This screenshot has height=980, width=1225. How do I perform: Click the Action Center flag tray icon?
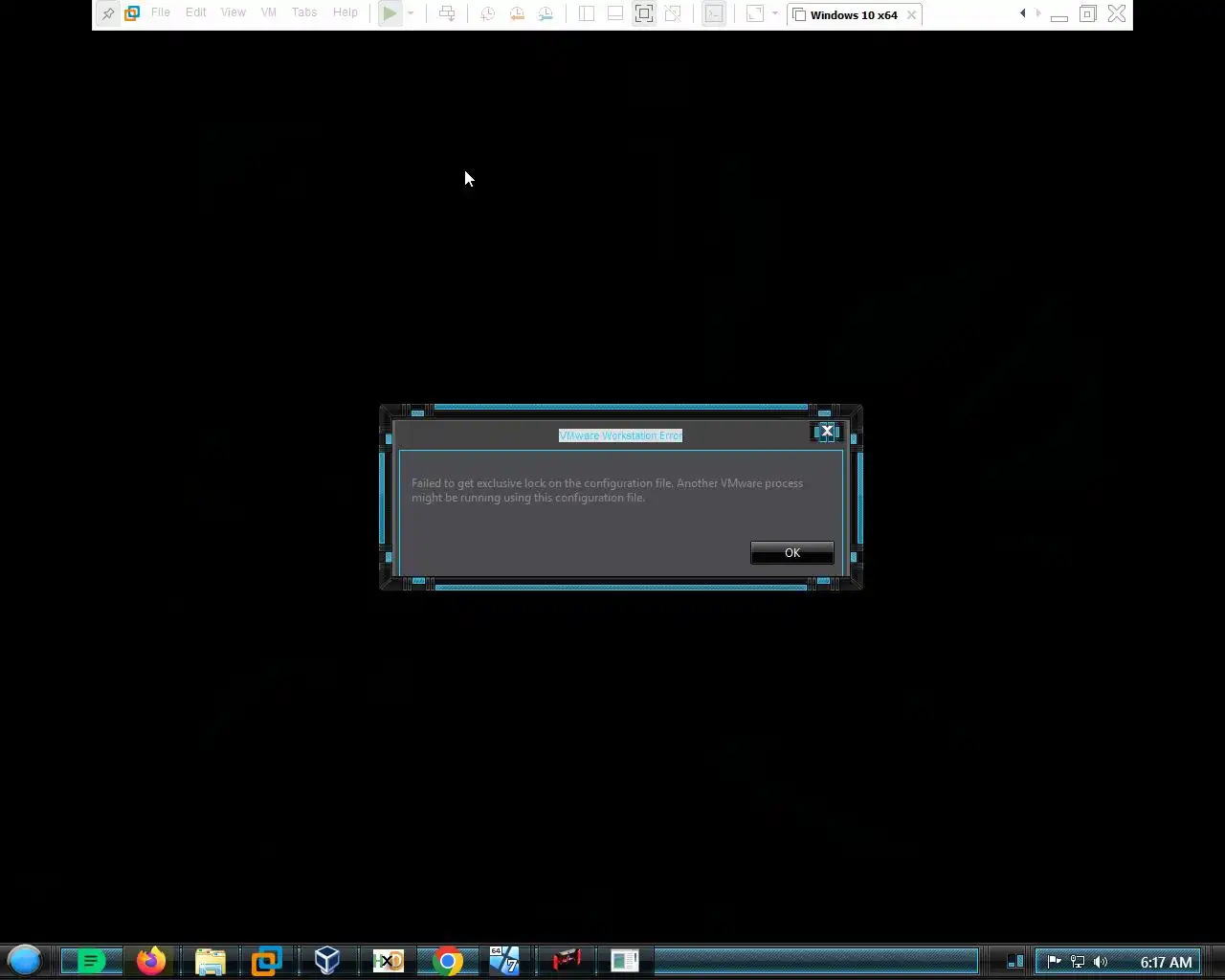click(x=1054, y=962)
